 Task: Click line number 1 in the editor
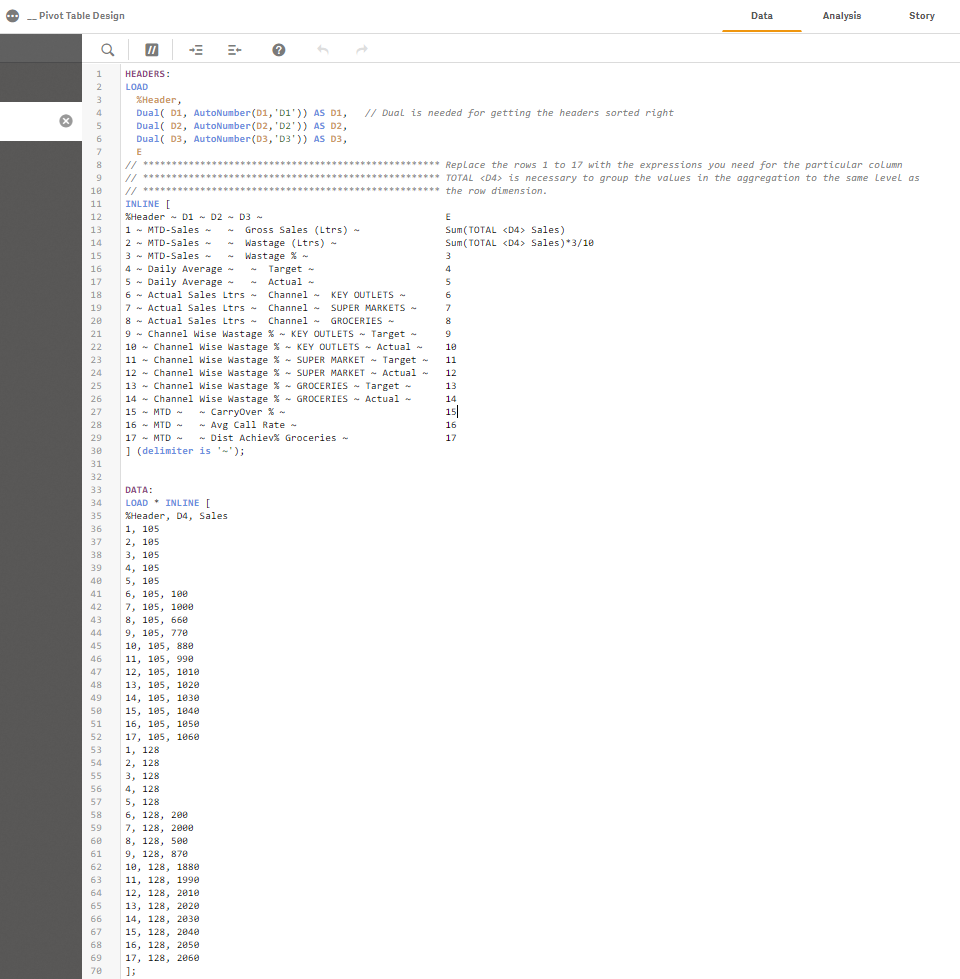point(98,73)
